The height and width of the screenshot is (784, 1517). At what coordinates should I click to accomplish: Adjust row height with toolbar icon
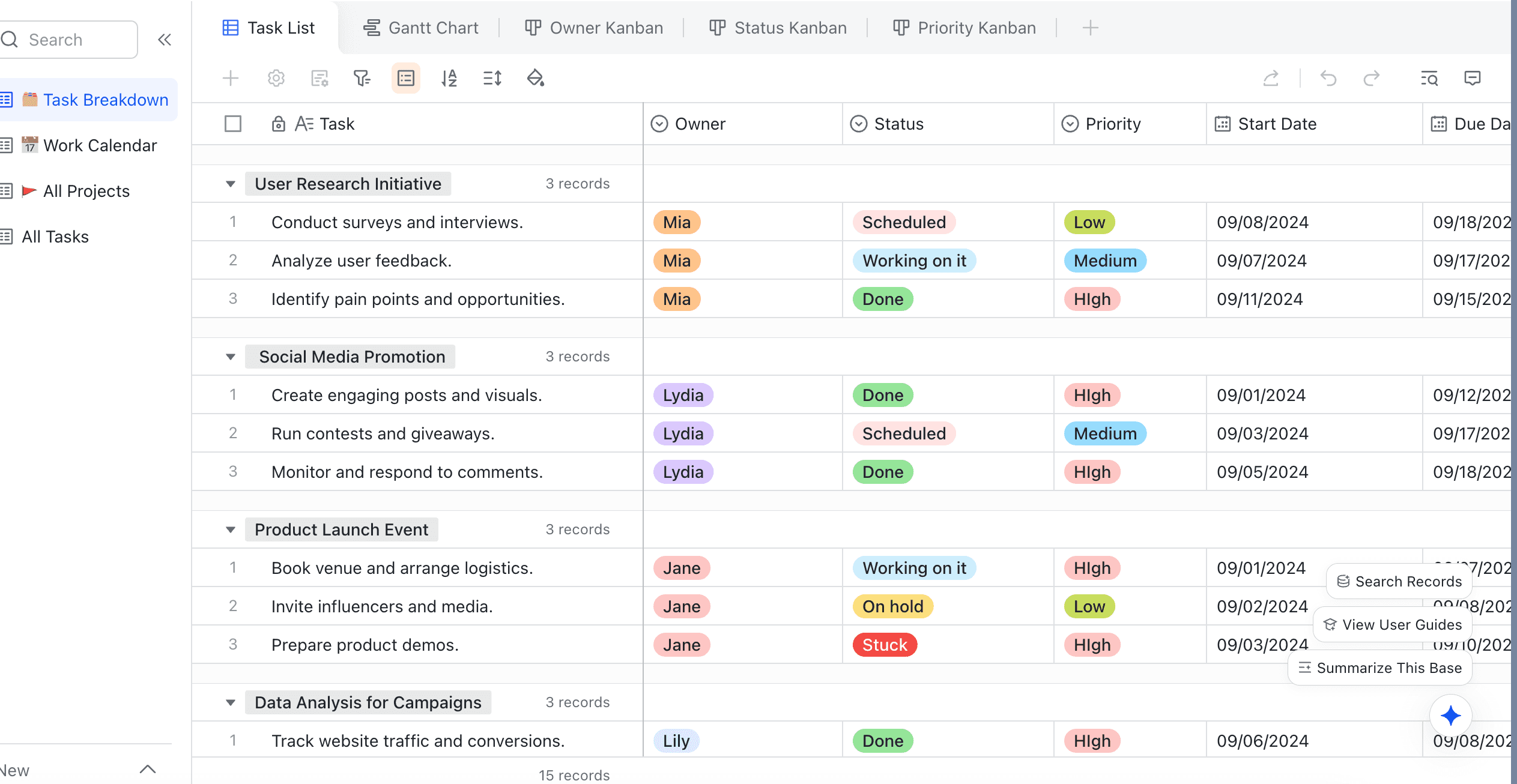(x=492, y=78)
